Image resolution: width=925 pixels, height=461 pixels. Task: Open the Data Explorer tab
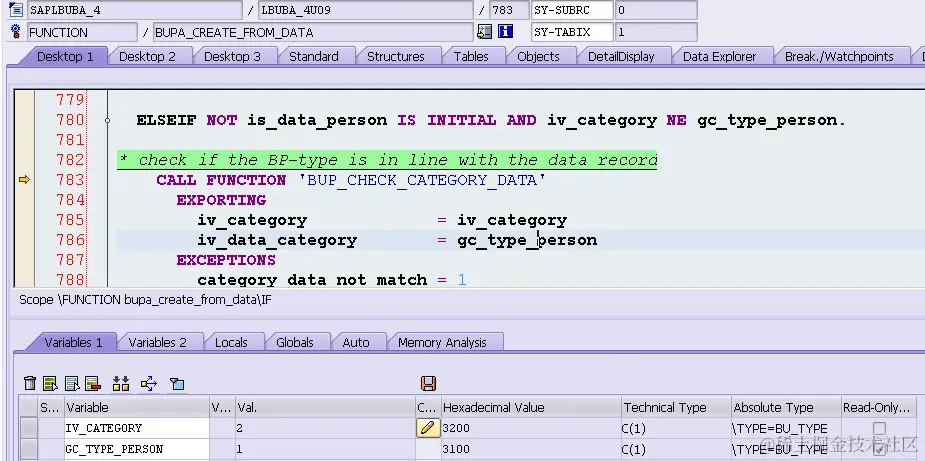(720, 57)
